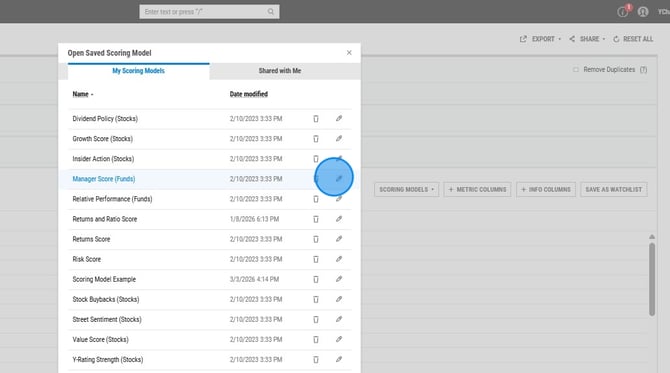Screen dimensions: 670x373
Task: Delete the Growth Score (Stocks) model
Action: click(316, 139)
